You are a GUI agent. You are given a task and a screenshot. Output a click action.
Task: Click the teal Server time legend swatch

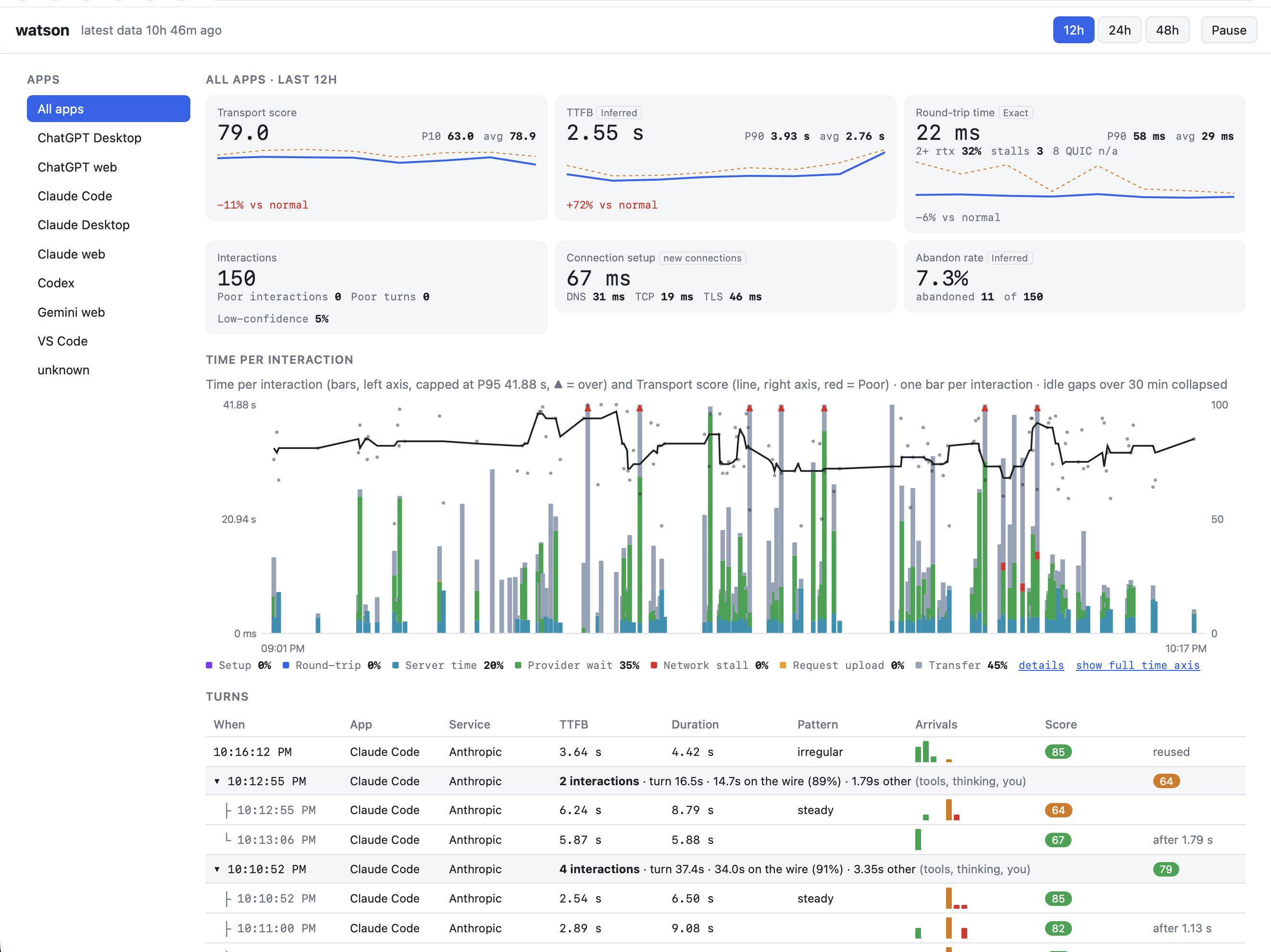click(395, 665)
